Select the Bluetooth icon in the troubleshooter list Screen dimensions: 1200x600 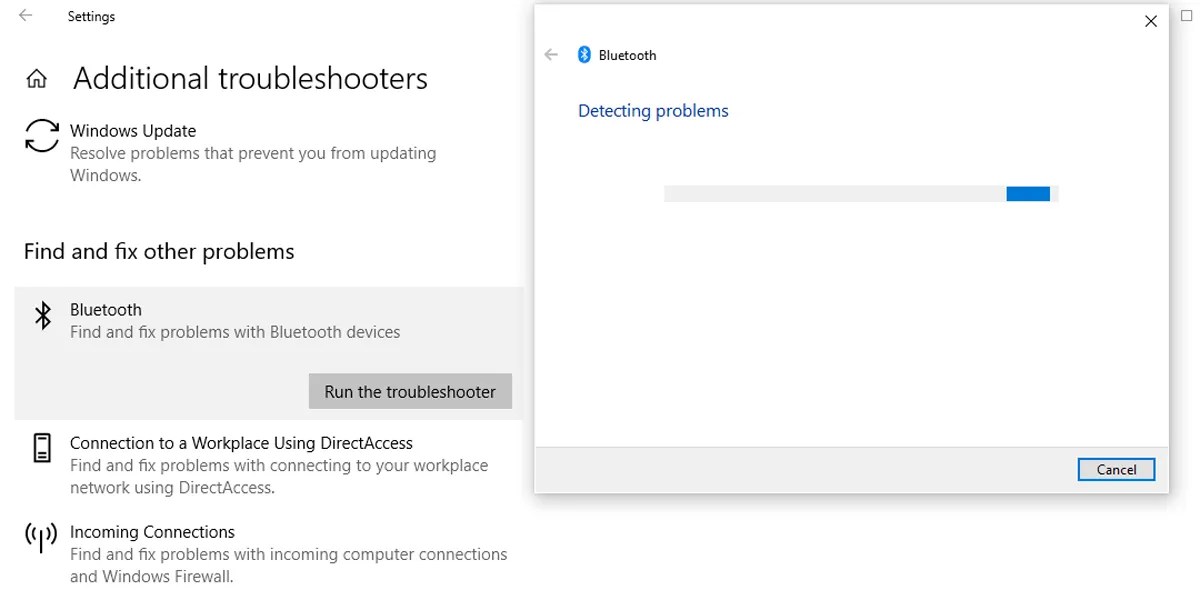click(x=41, y=314)
